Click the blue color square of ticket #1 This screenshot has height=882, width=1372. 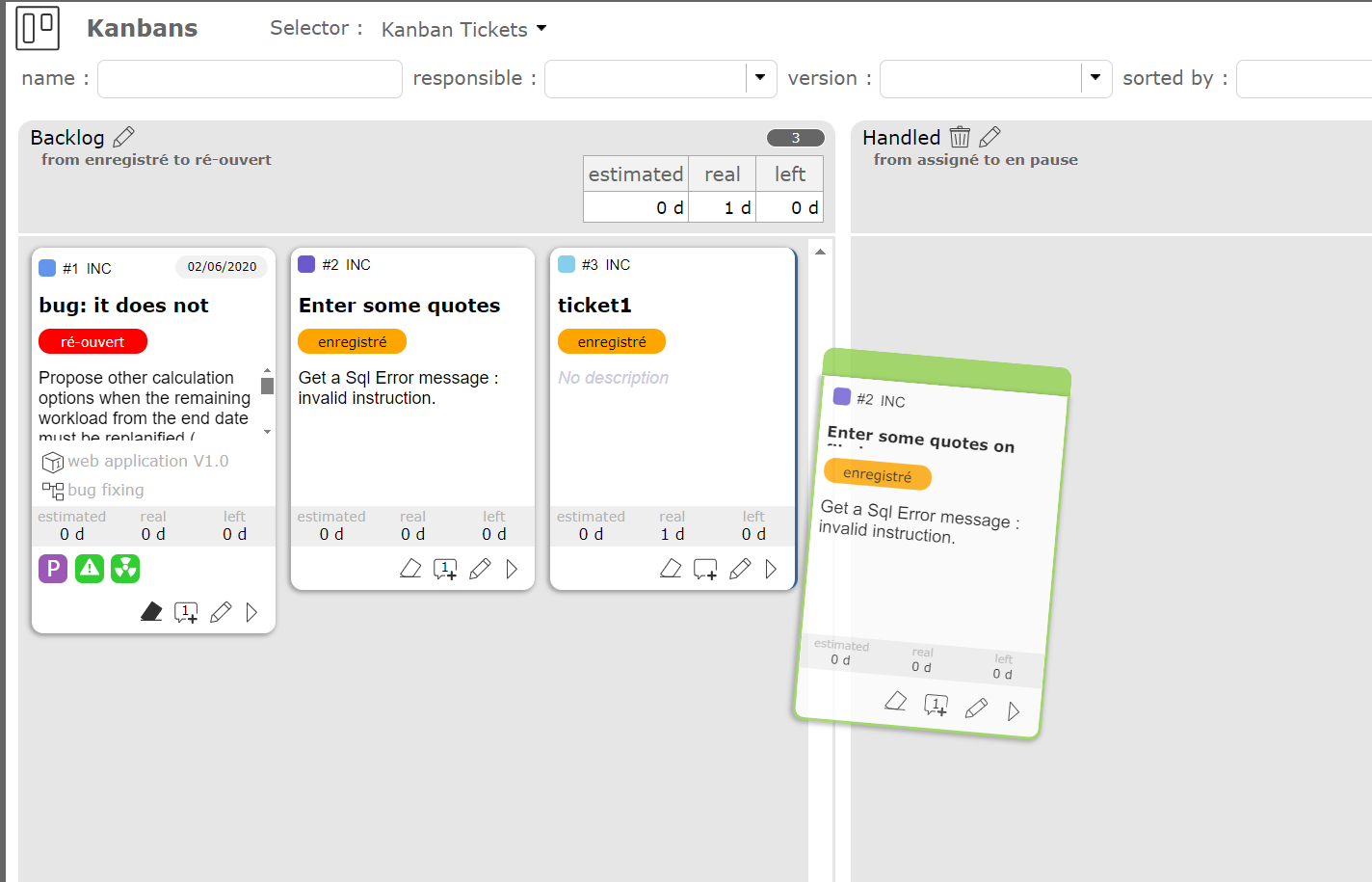tap(47, 268)
